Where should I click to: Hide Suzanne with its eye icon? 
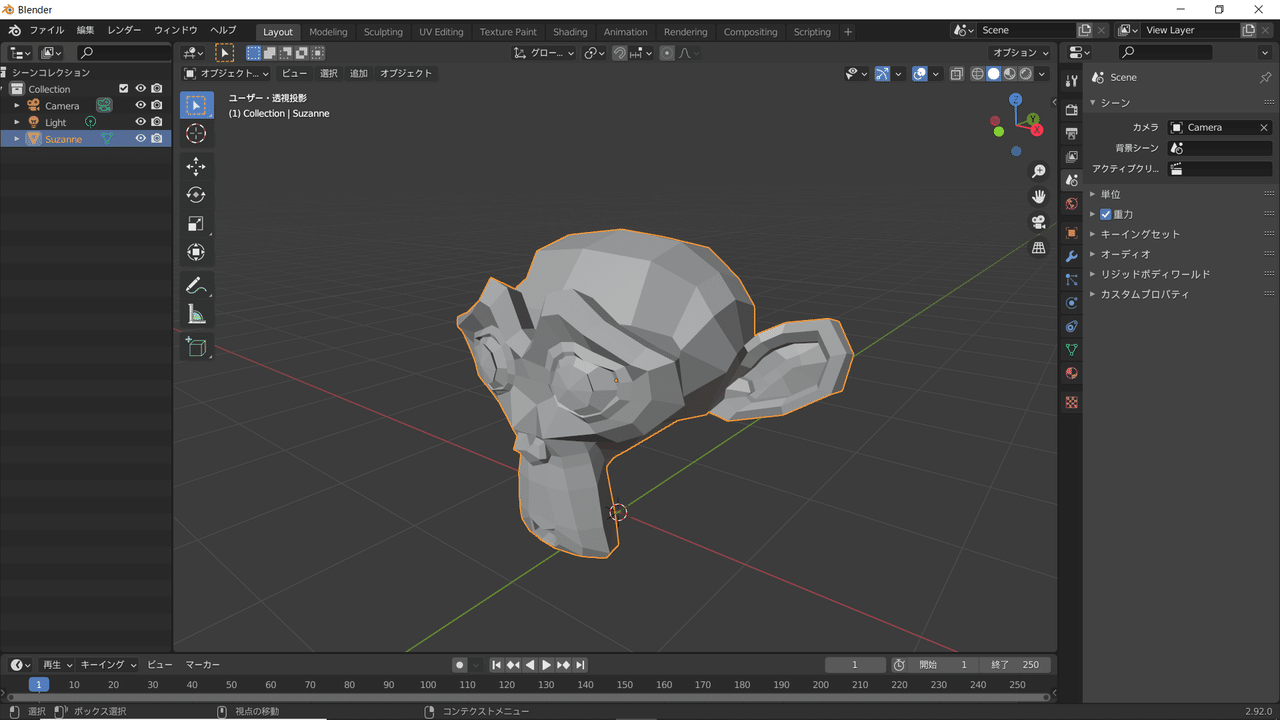pyautogui.click(x=141, y=139)
